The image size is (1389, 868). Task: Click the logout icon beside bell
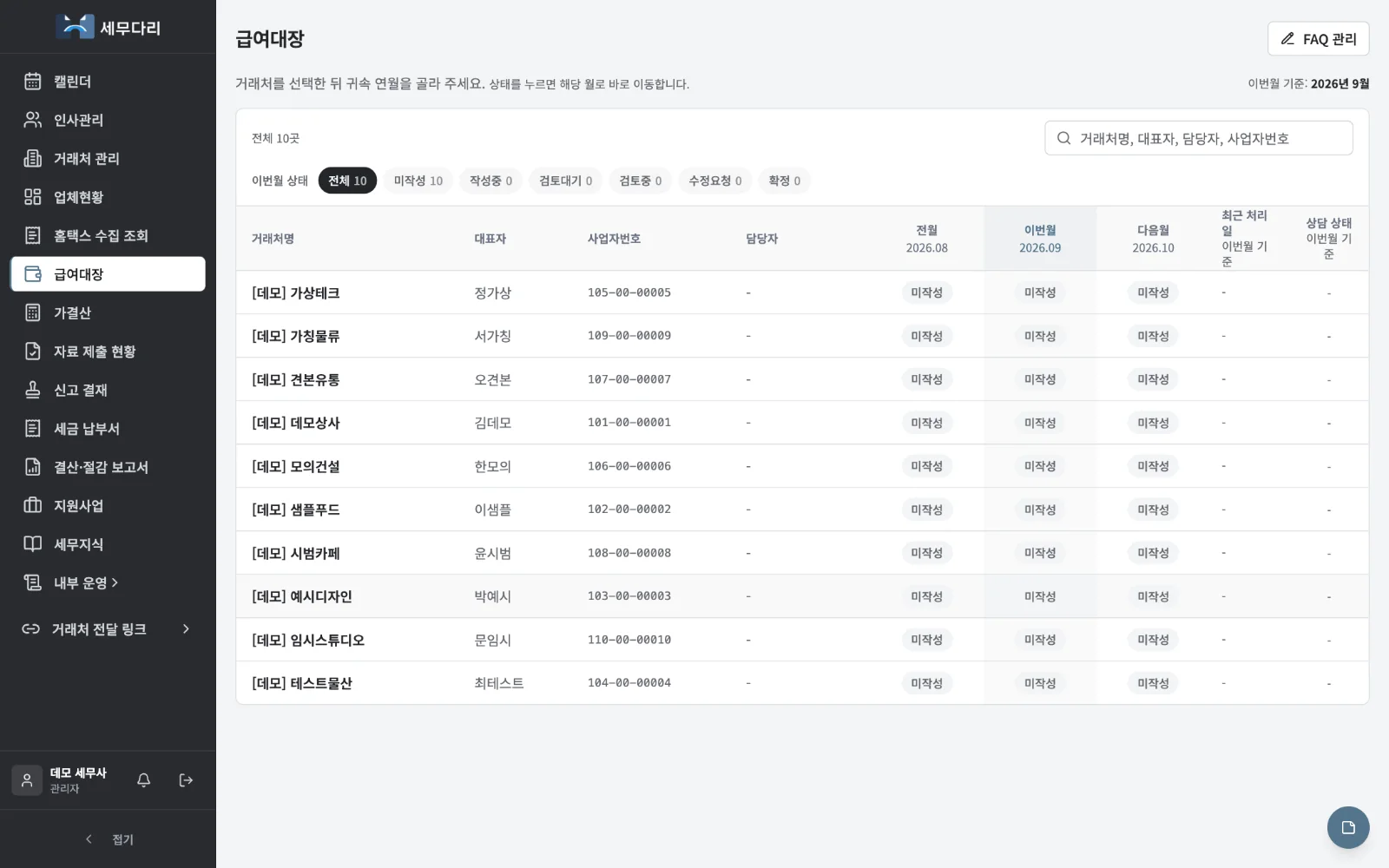click(186, 780)
